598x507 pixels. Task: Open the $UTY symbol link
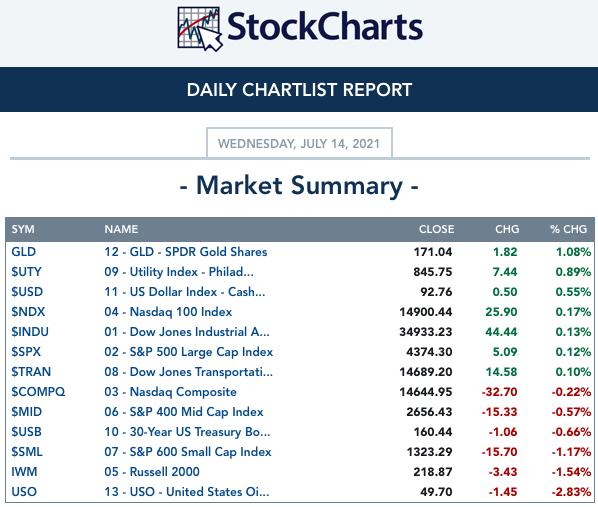(x=26, y=272)
